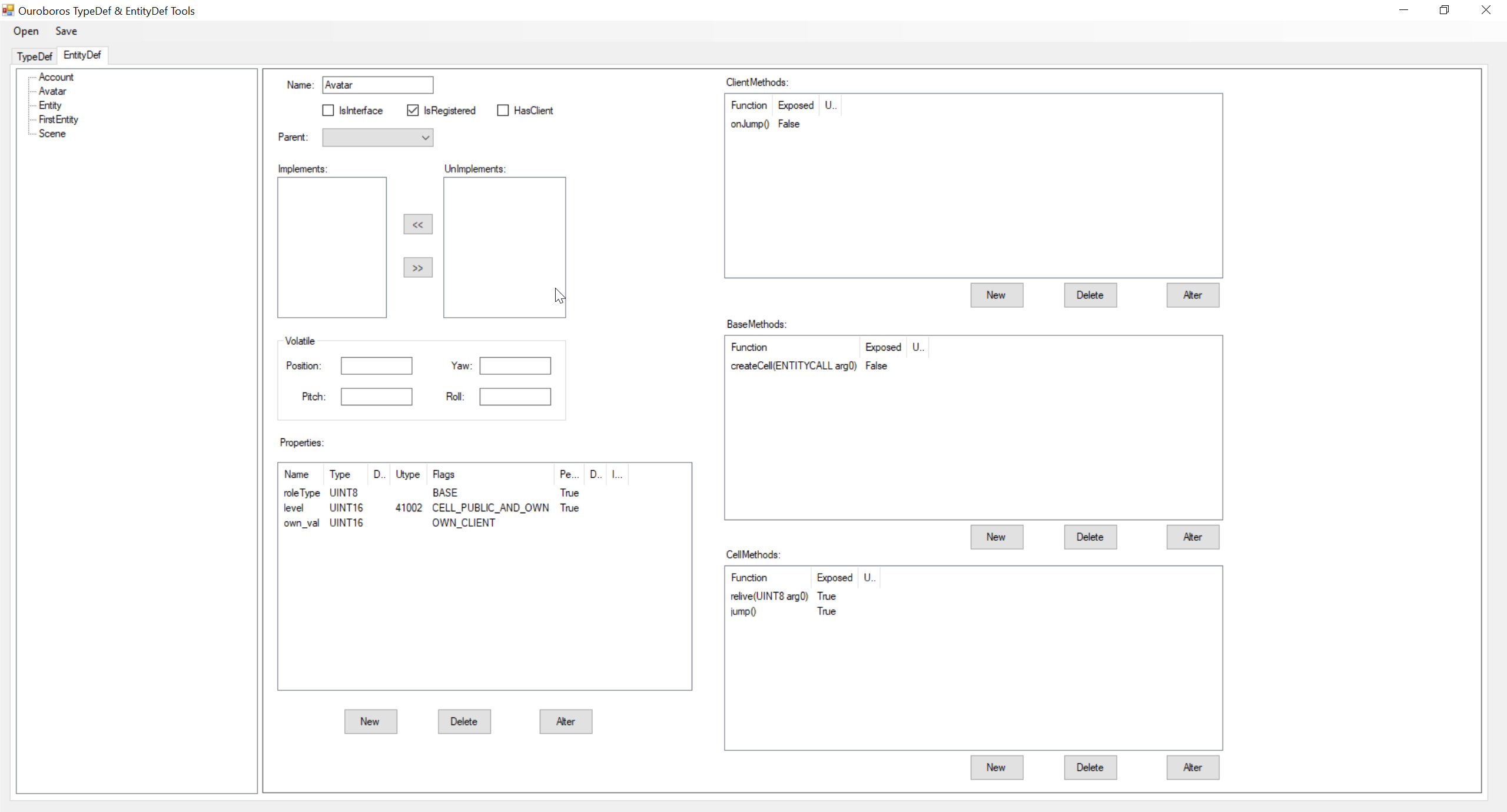Tick the HasClient checkbox
Image resolution: width=1507 pixels, height=812 pixels.
click(x=503, y=110)
